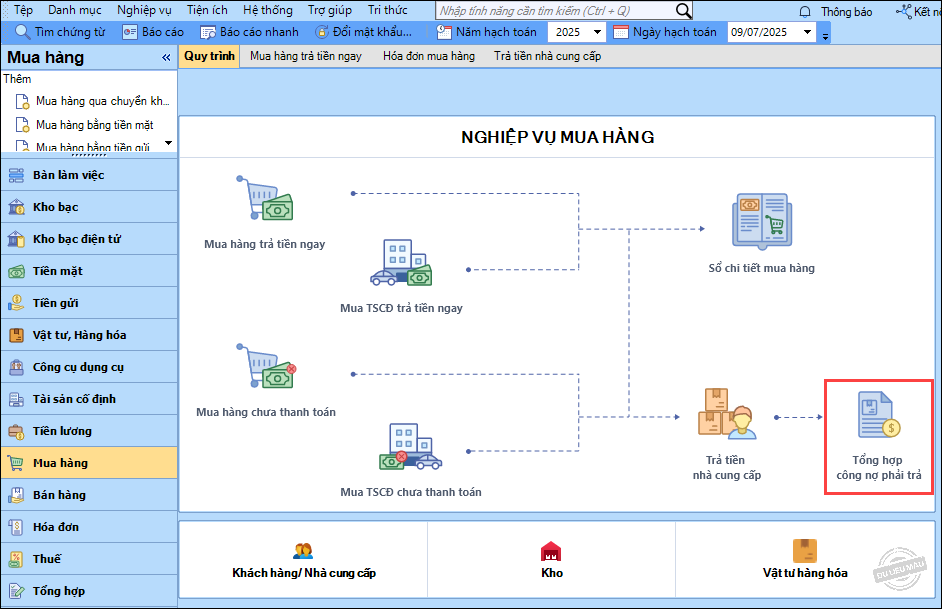Viewport: 942px width, 609px height.
Task: Switch to Mua hàng trả tiền ngay tab
Action: [306, 56]
